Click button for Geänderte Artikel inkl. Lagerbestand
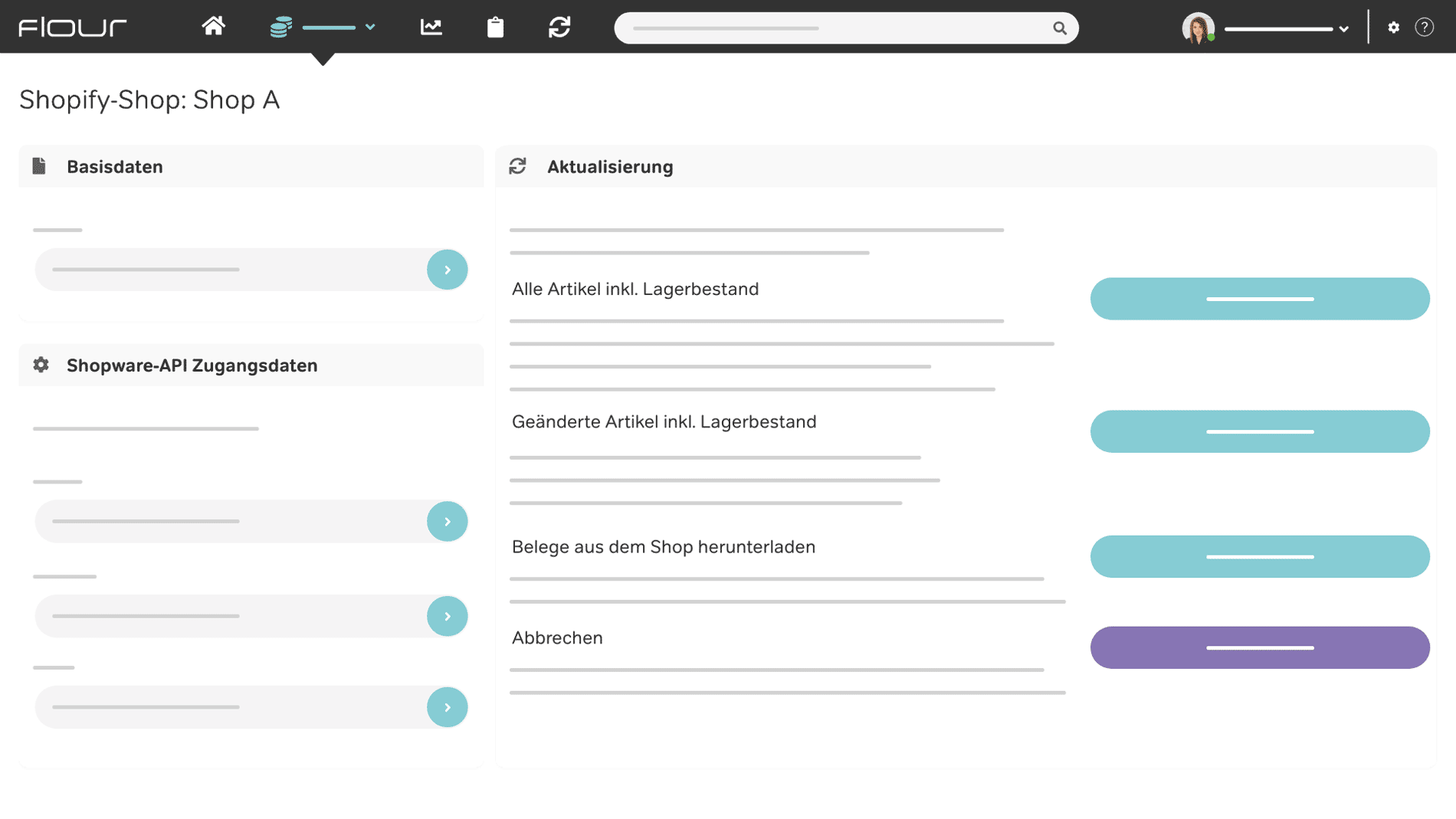The height and width of the screenshot is (819, 1456). (x=1260, y=431)
